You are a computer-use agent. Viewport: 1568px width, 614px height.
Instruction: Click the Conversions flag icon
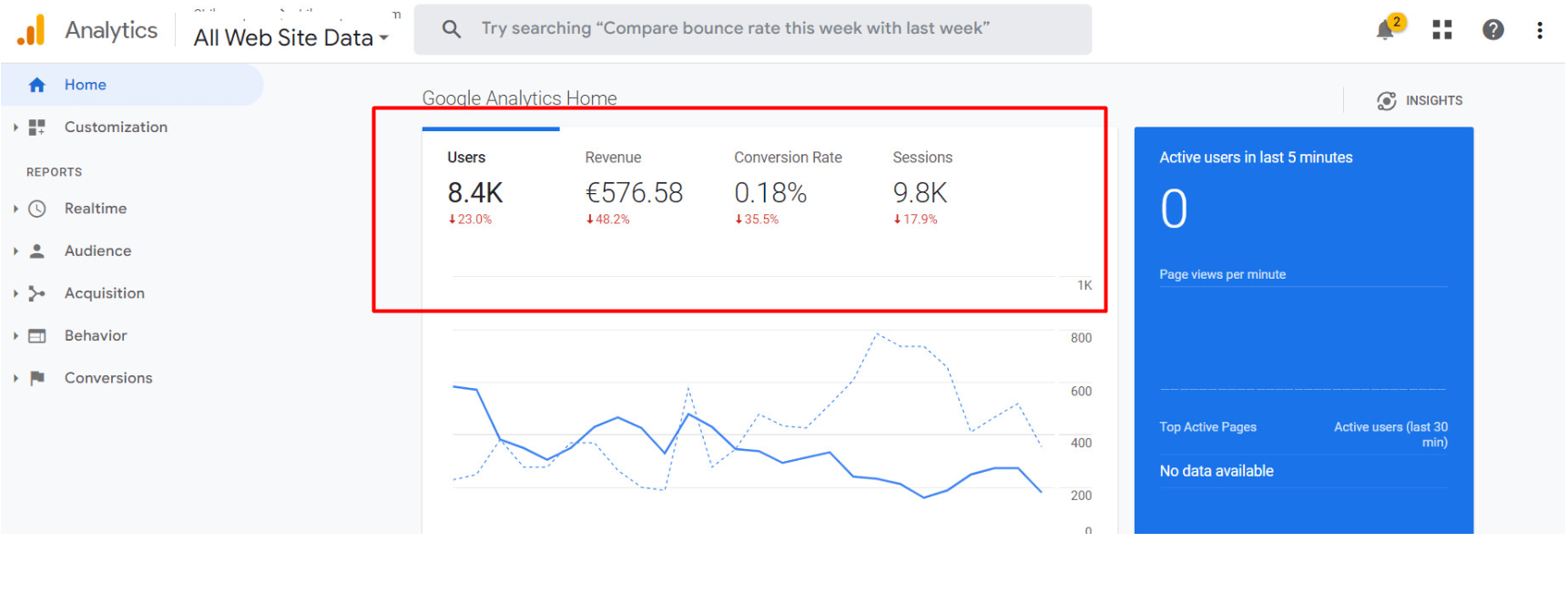(37, 378)
